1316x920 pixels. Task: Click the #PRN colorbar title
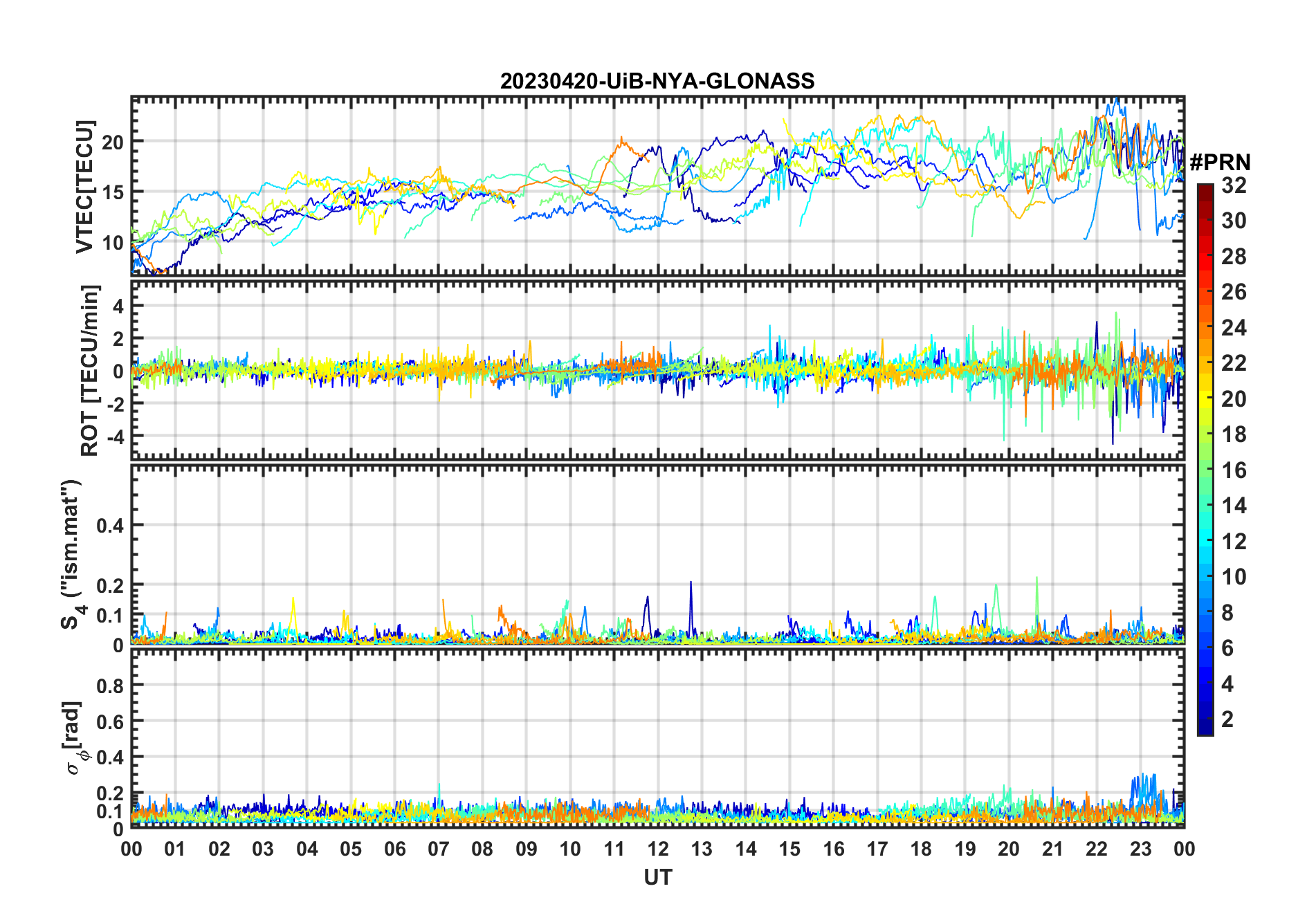coord(1220,163)
